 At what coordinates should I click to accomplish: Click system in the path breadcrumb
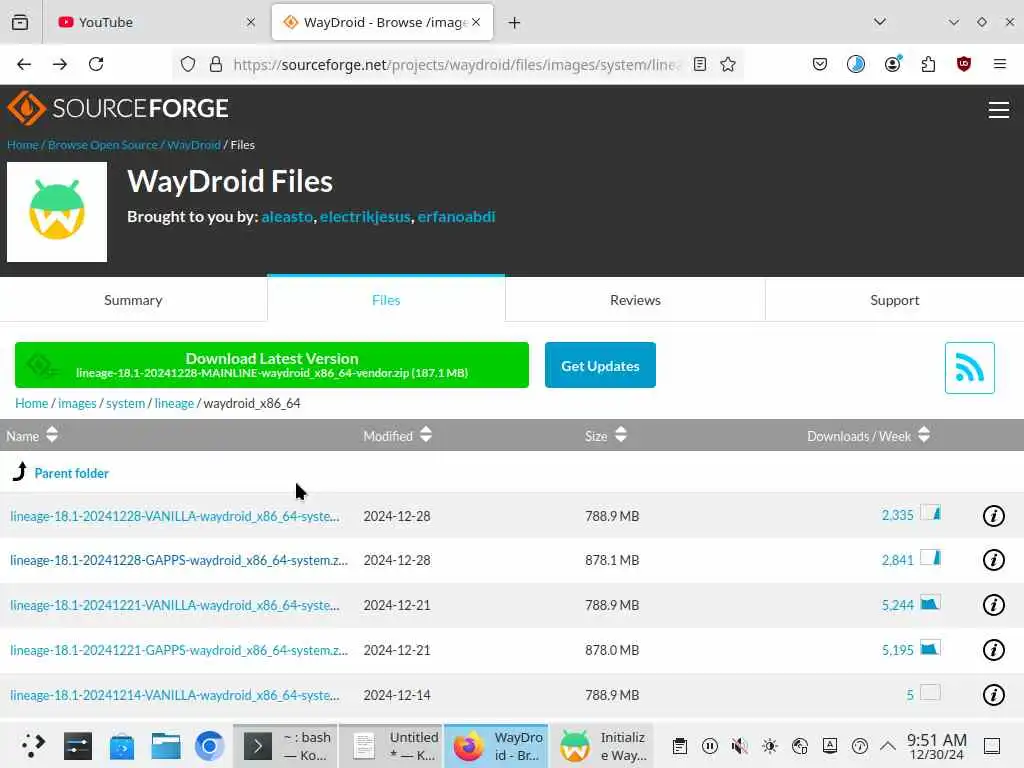(x=125, y=404)
